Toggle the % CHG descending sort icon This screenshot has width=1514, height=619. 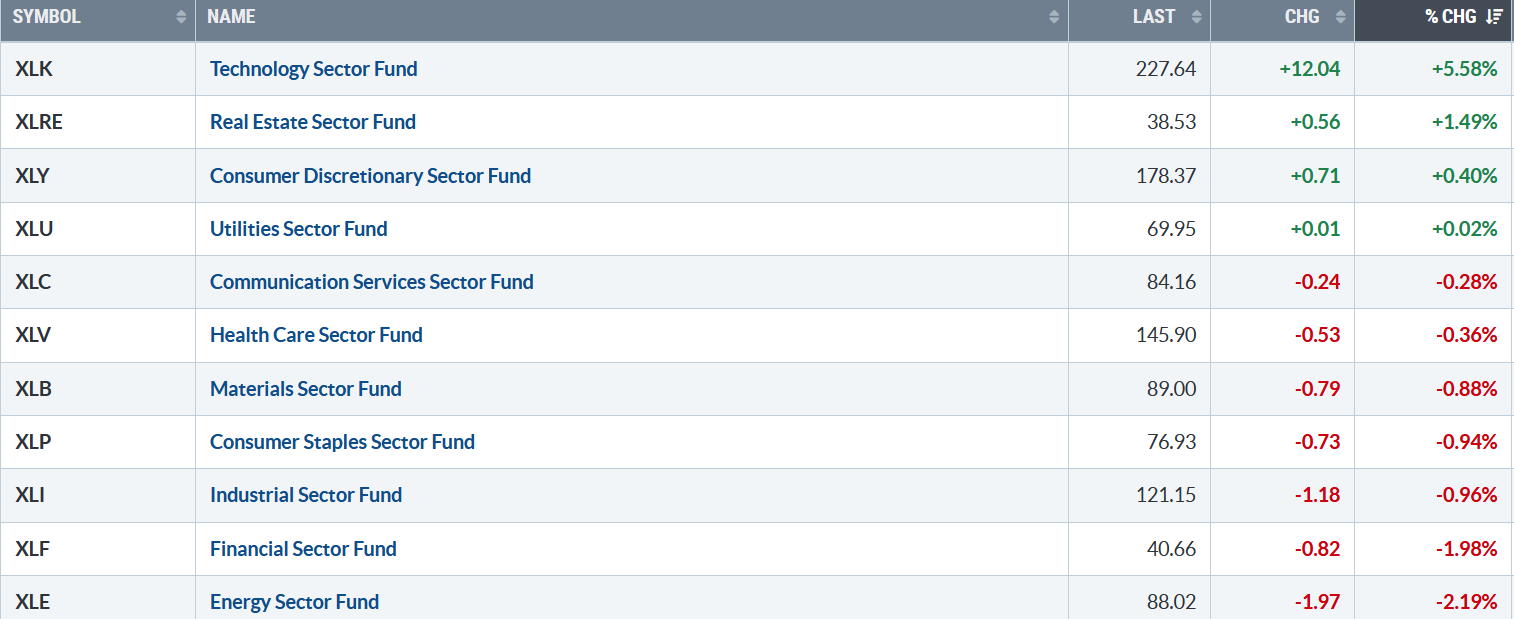coord(1494,17)
